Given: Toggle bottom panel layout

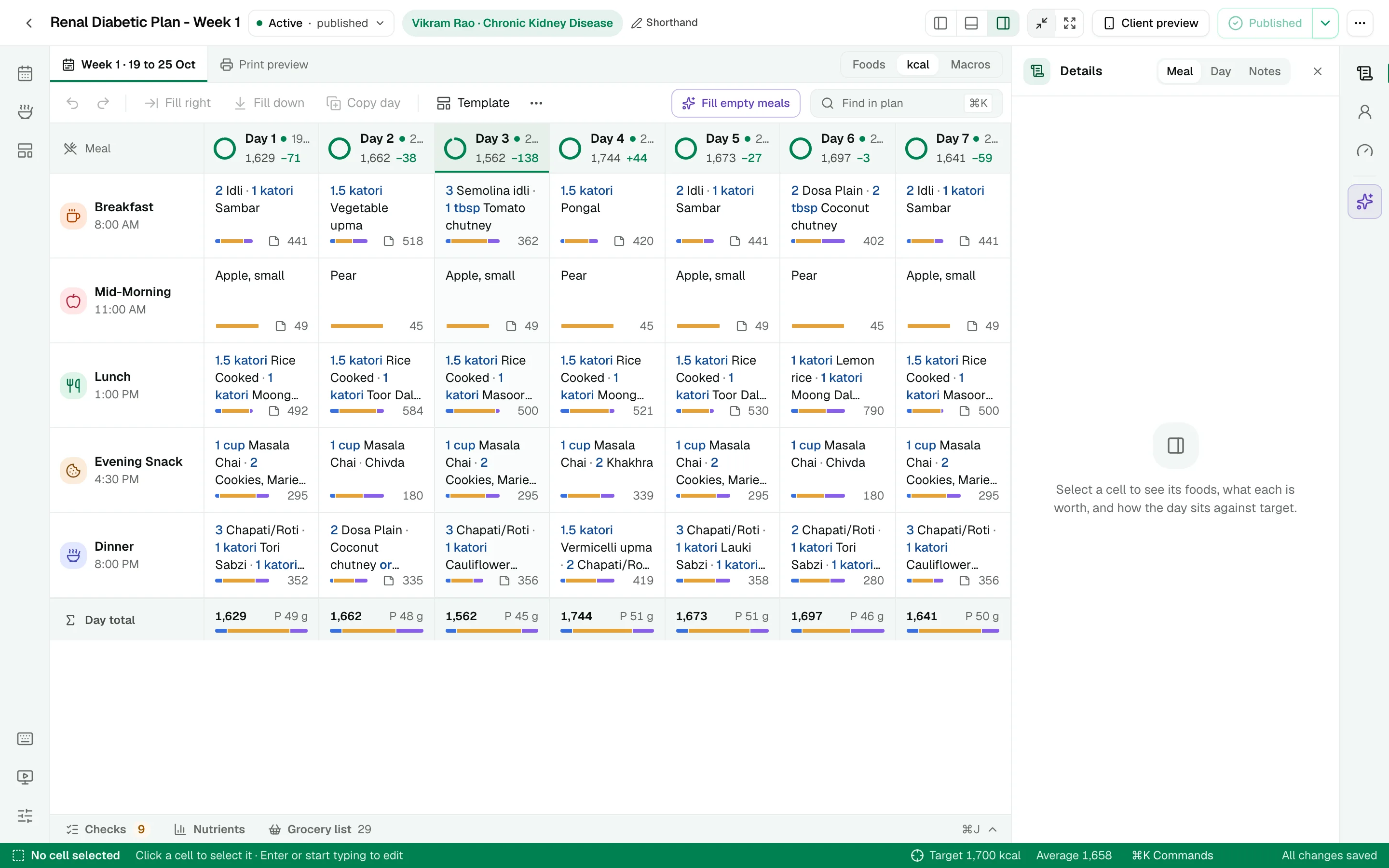Looking at the screenshot, I should click(971, 23).
